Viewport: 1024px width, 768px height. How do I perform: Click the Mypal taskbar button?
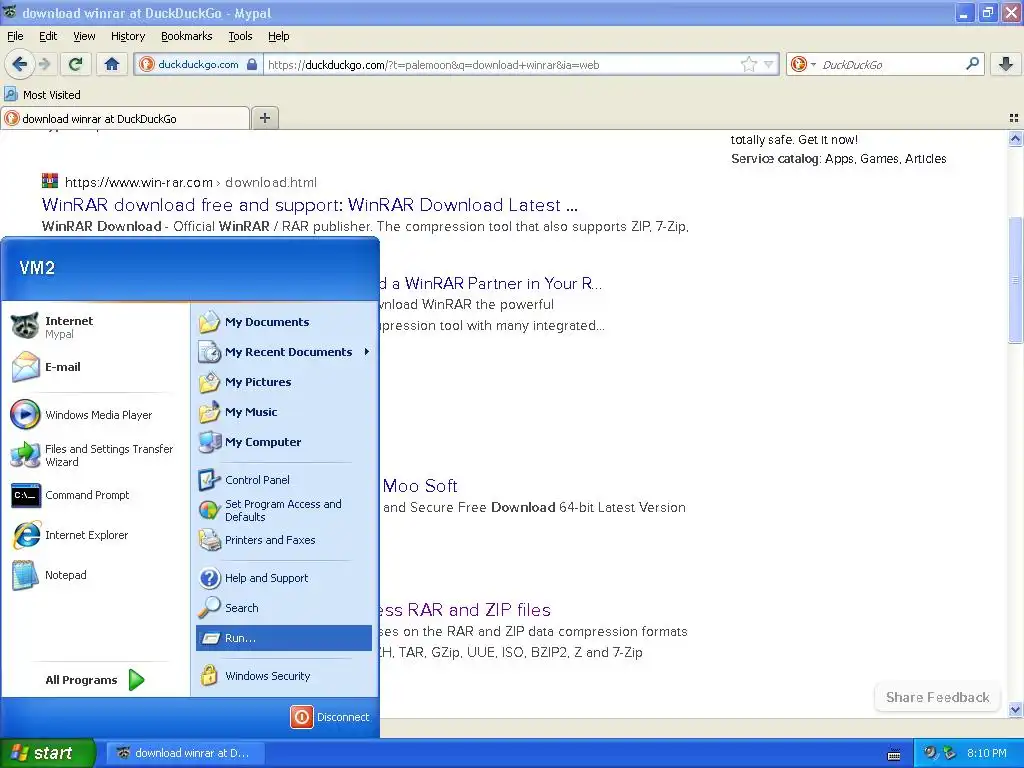[185, 753]
